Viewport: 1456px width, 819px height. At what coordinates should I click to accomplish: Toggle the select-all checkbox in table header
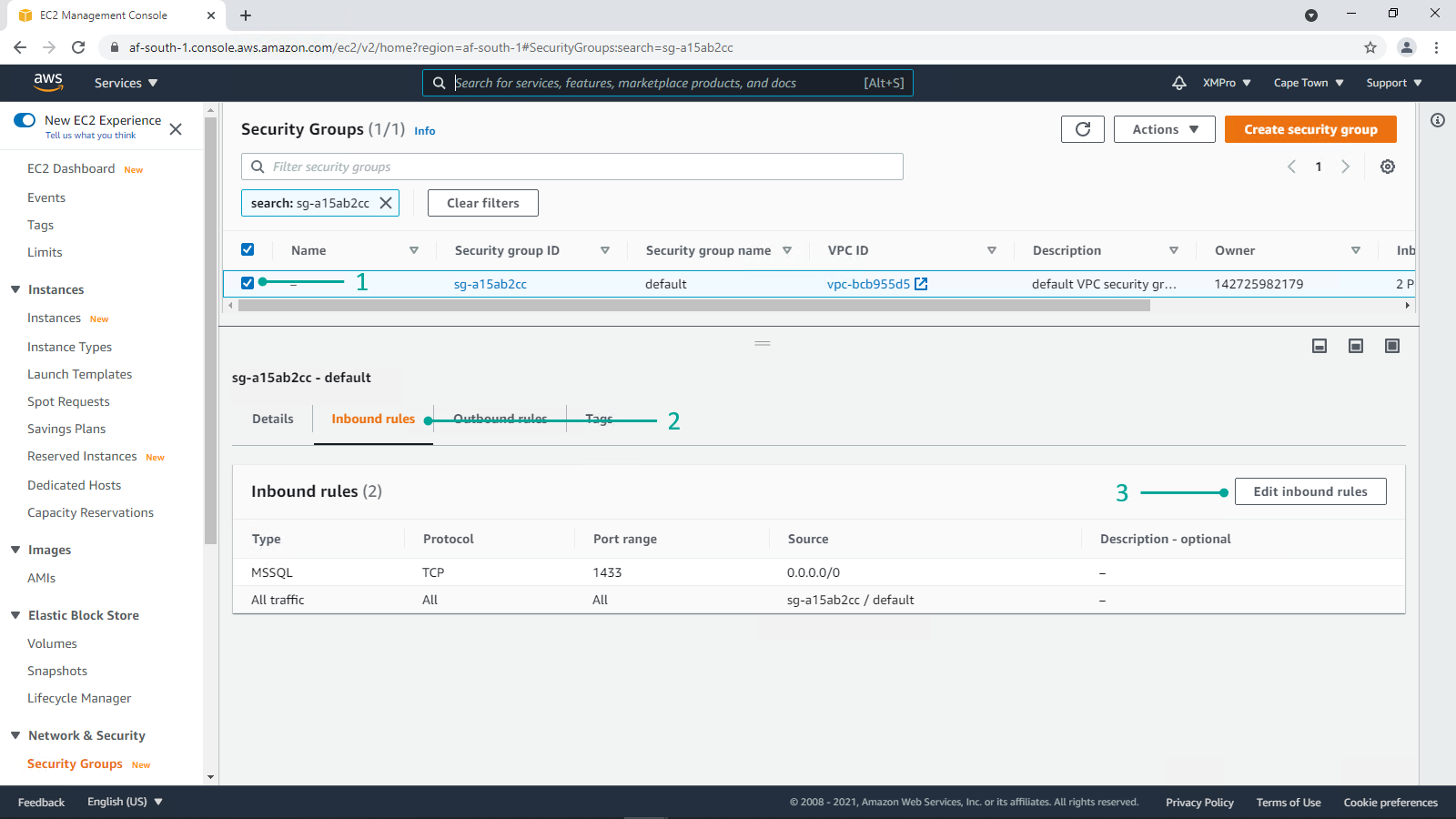coord(248,249)
